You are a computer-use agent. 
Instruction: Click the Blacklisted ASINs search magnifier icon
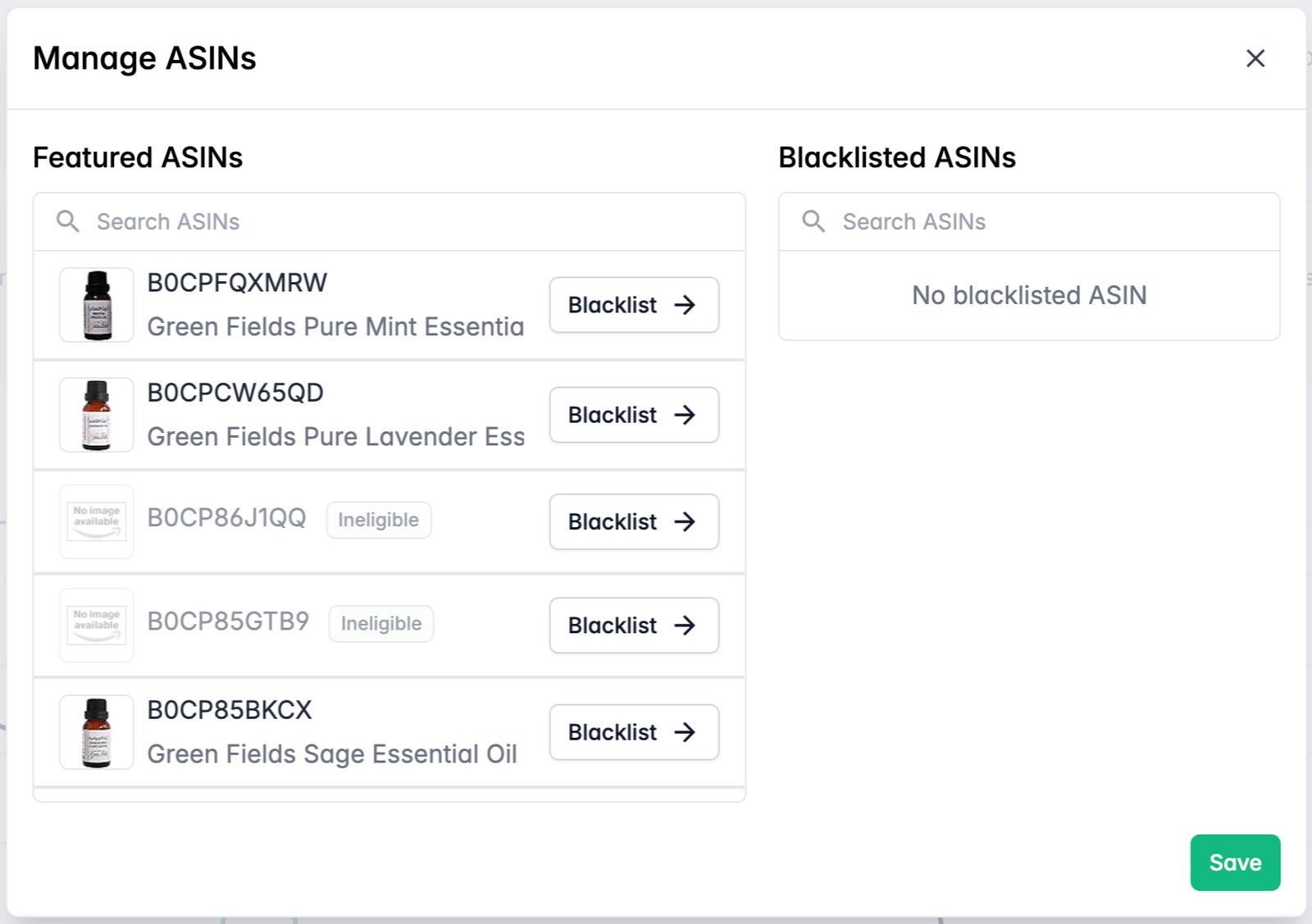(813, 221)
